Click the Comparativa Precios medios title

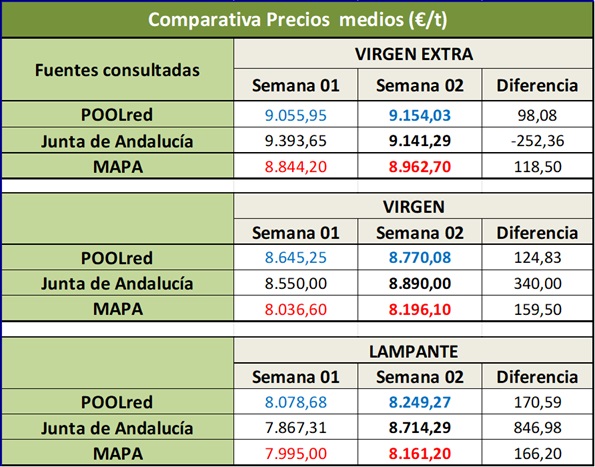298,20
